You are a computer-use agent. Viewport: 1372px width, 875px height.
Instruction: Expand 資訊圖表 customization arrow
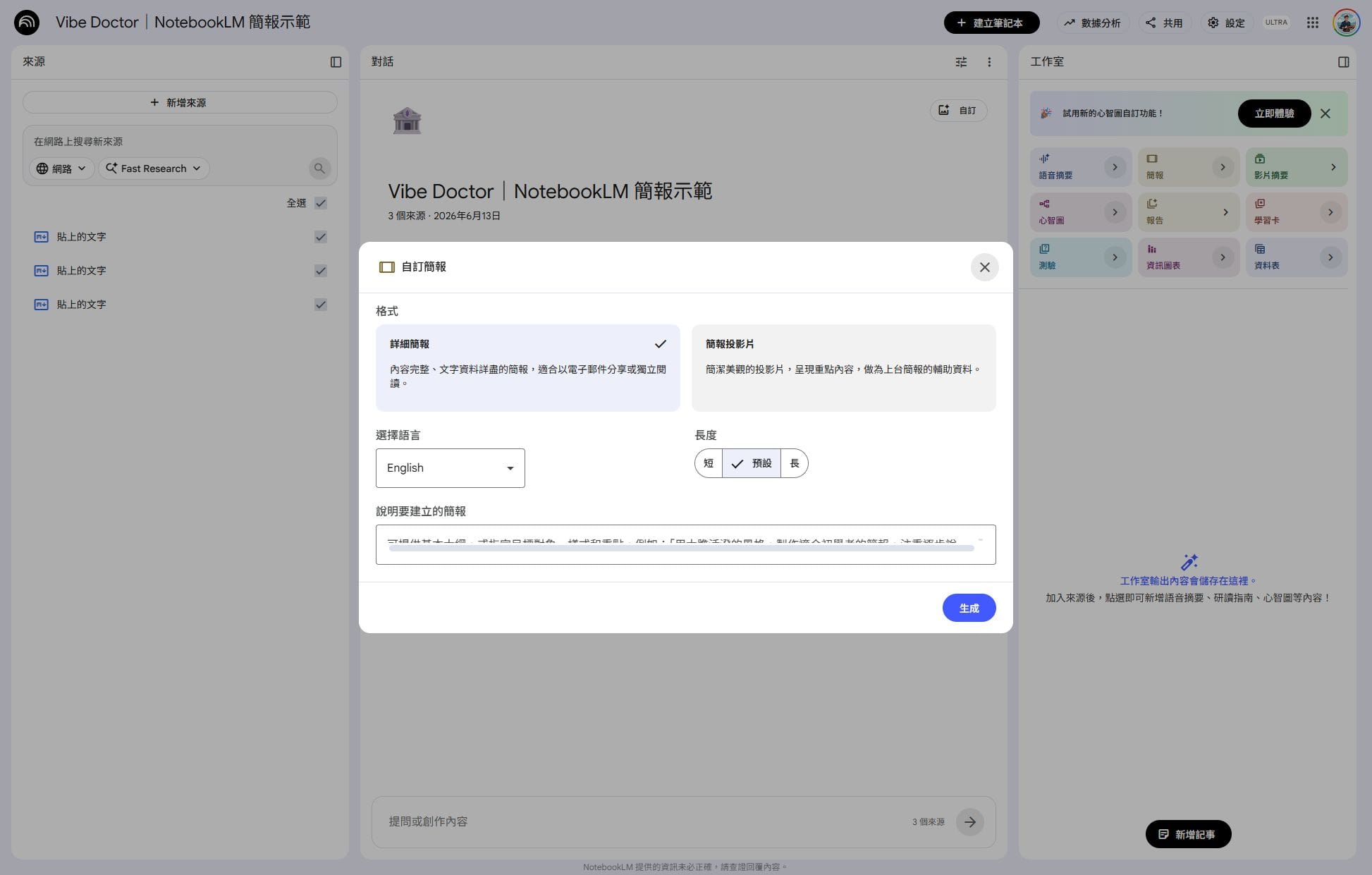click(x=1223, y=257)
